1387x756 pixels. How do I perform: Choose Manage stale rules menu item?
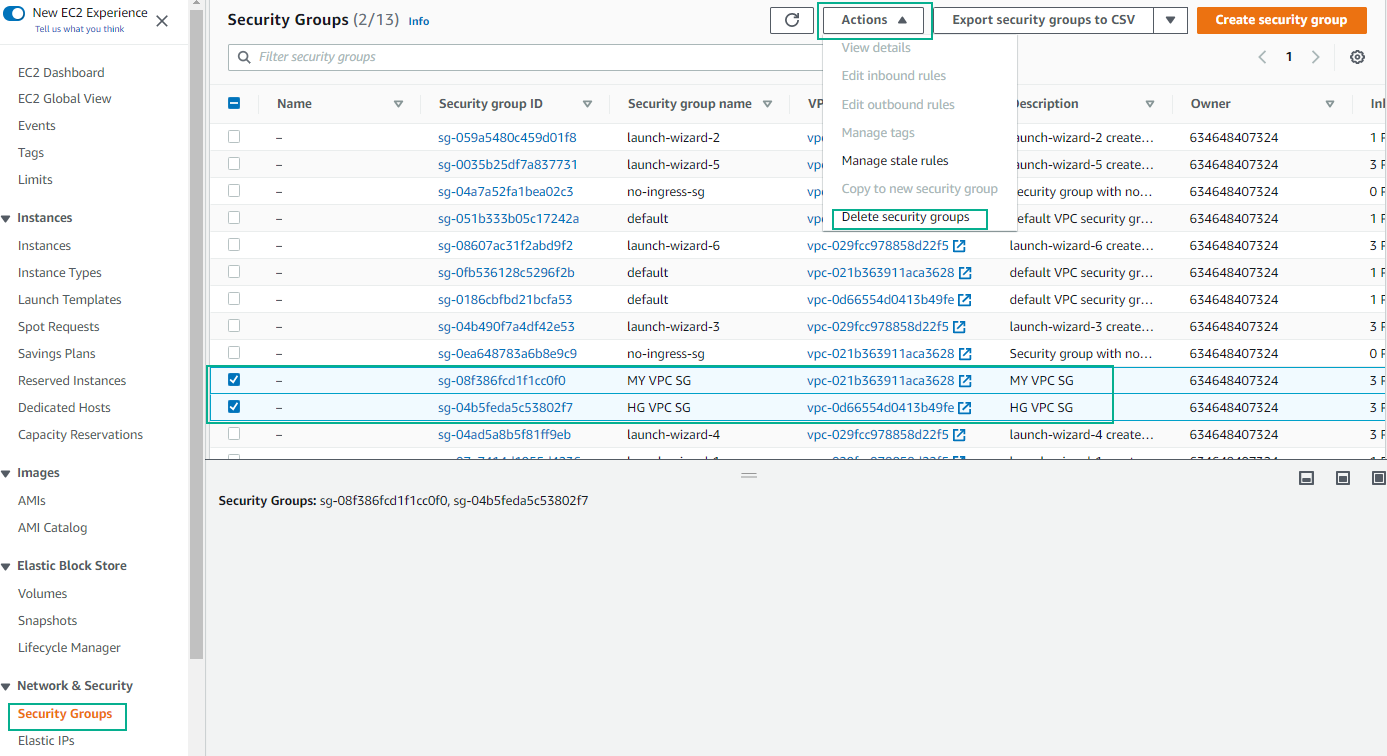[x=895, y=161]
